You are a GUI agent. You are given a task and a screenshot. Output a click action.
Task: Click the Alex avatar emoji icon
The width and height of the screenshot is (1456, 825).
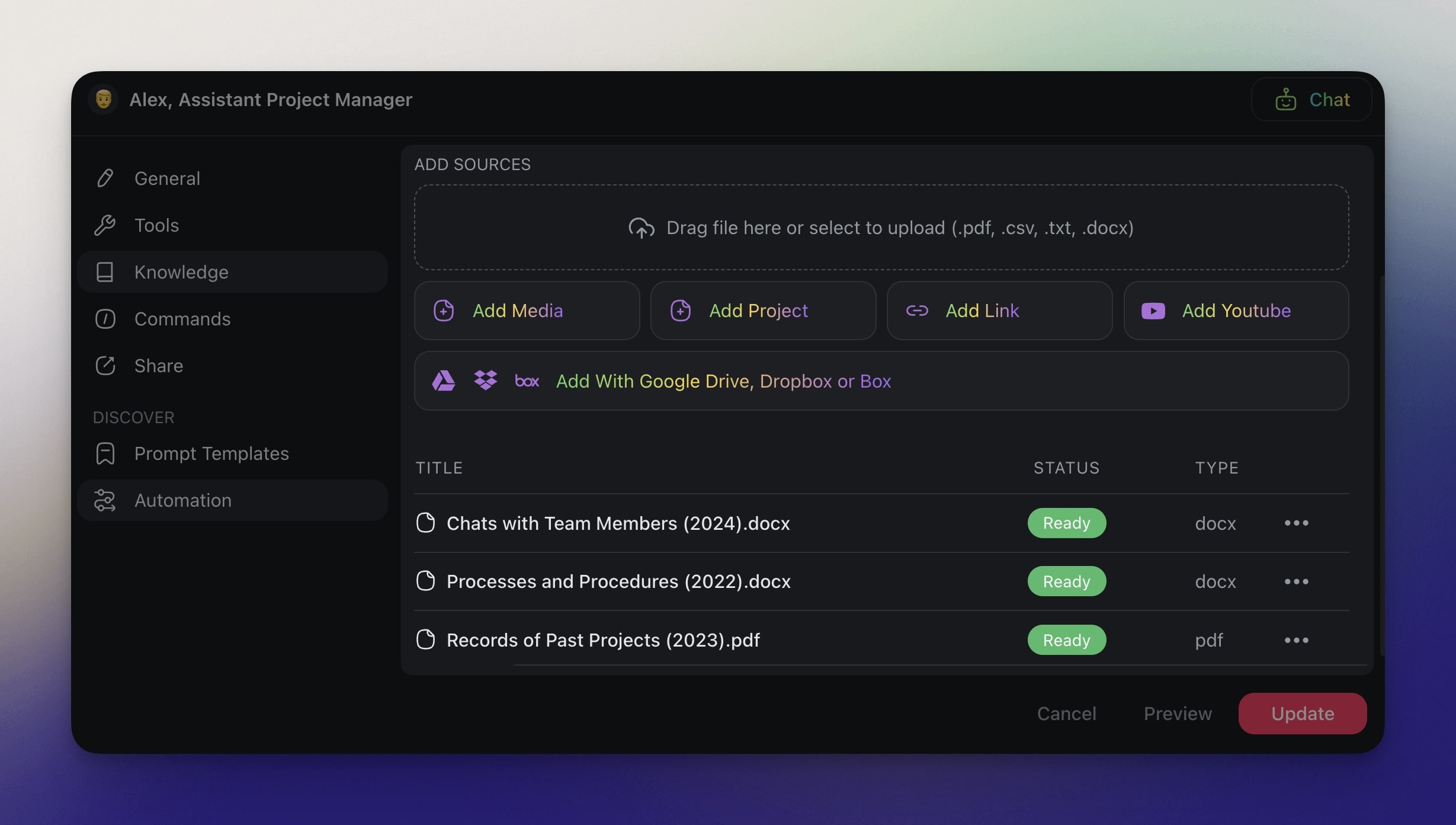[x=104, y=99]
